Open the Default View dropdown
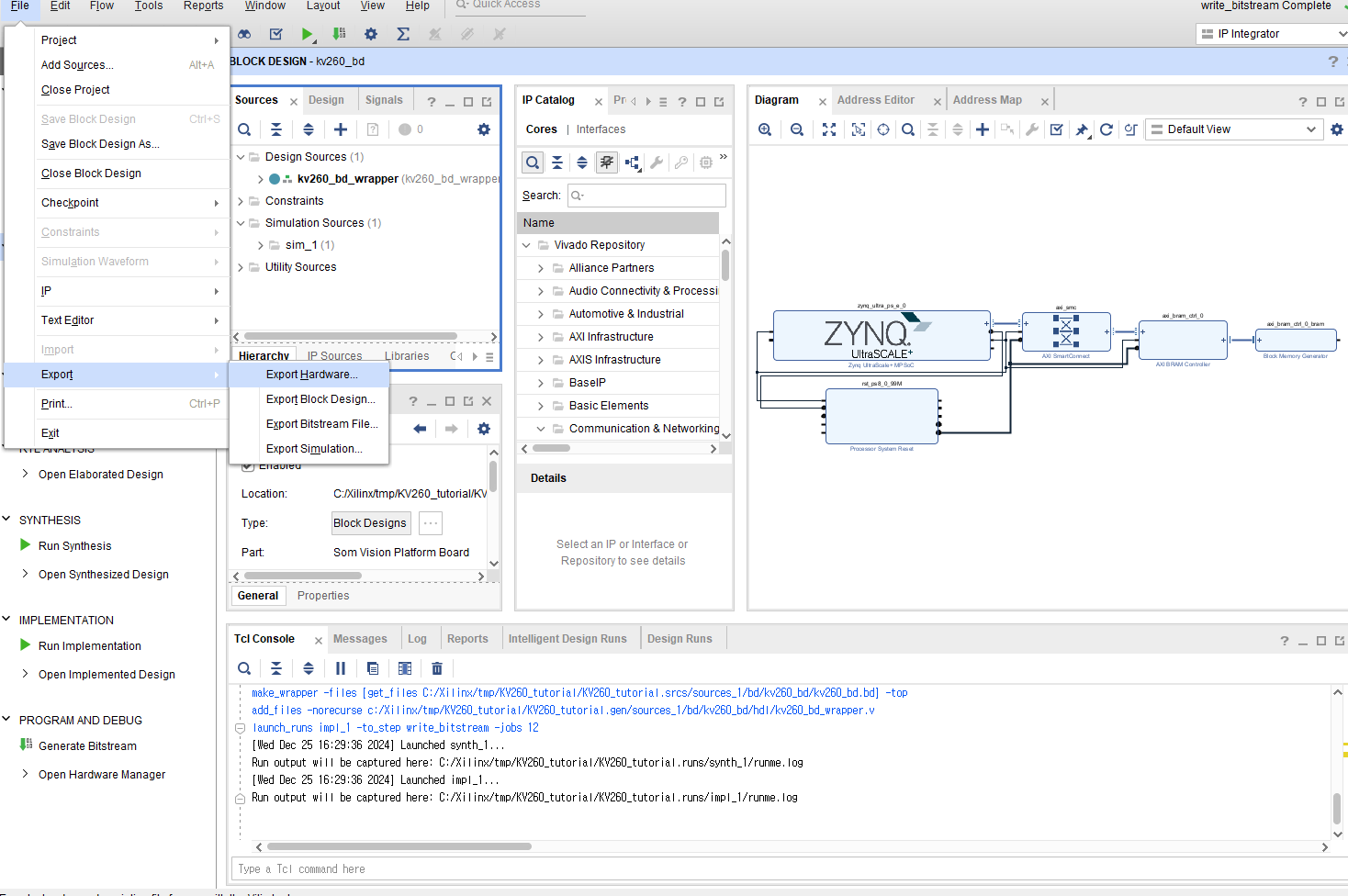This screenshot has width=1348, height=896. tap(1233, 129)
